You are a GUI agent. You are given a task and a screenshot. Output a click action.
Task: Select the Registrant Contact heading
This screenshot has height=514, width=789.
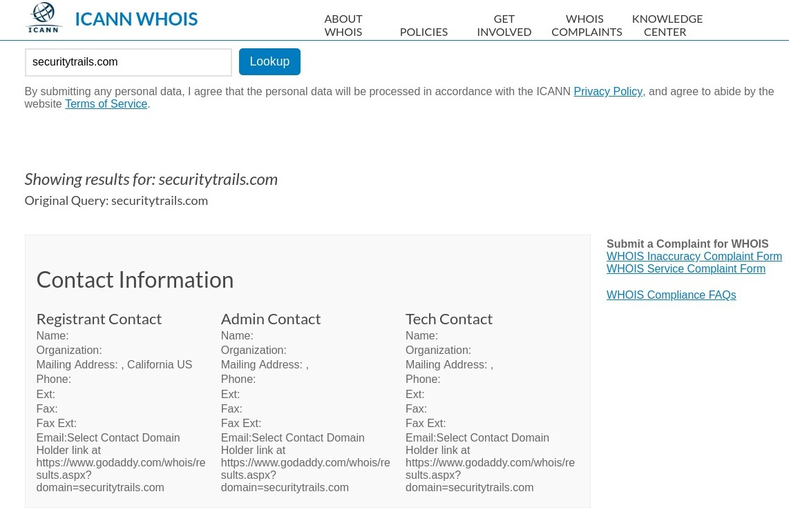pos(99,319)
